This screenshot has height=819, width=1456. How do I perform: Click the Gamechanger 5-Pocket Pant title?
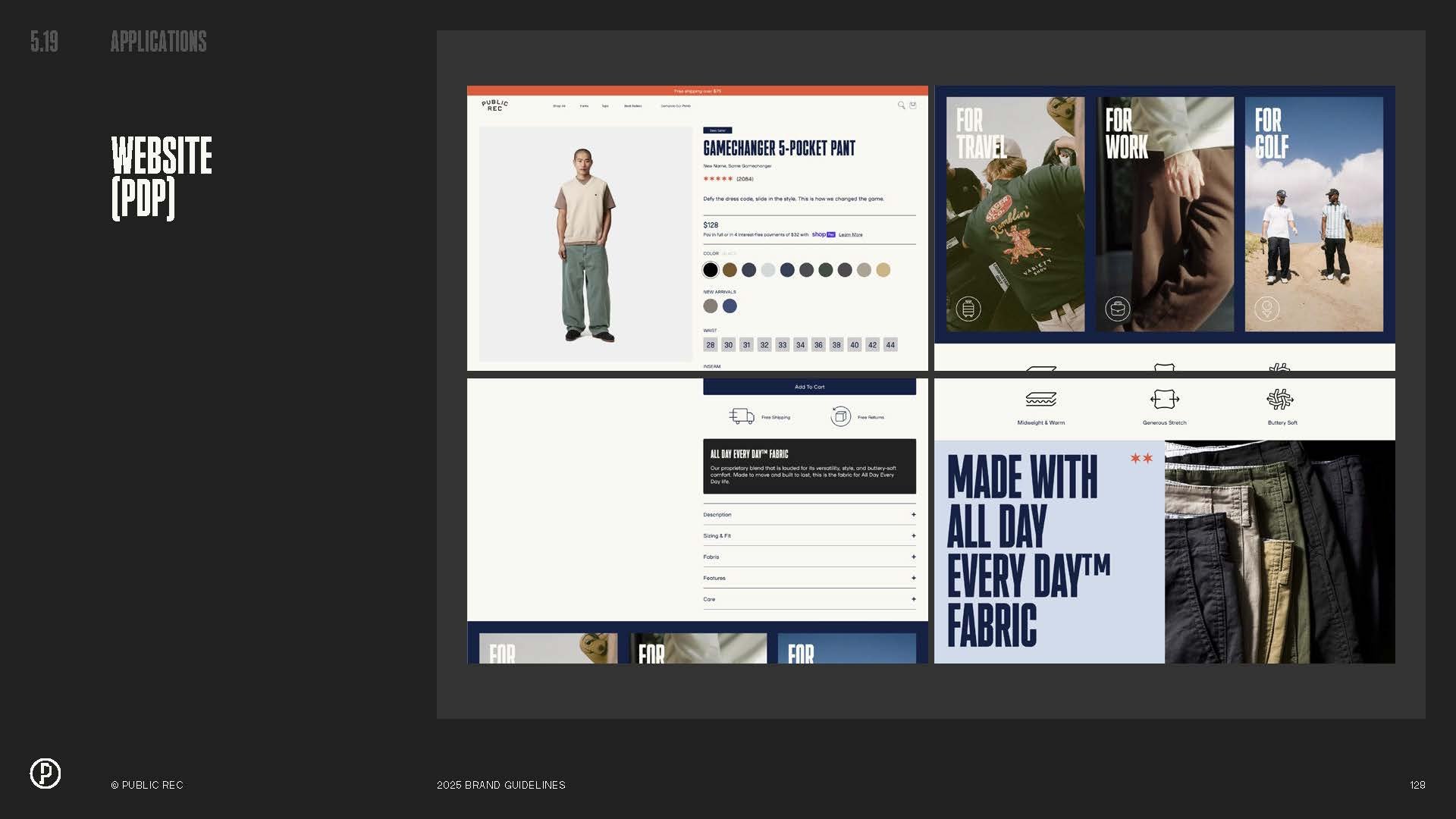[779, 149]
